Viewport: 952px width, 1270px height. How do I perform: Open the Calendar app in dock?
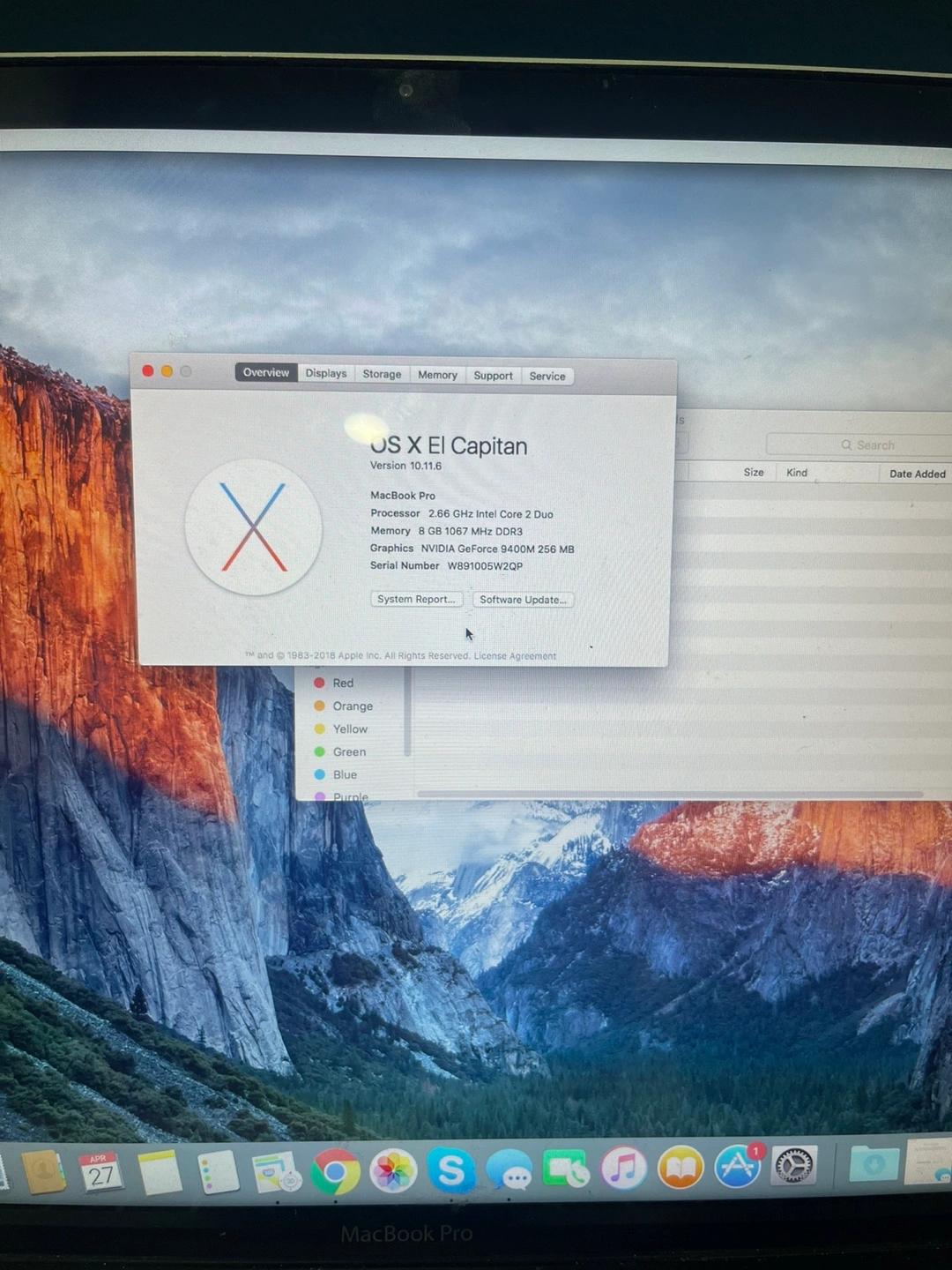[x=100, y=1173]
